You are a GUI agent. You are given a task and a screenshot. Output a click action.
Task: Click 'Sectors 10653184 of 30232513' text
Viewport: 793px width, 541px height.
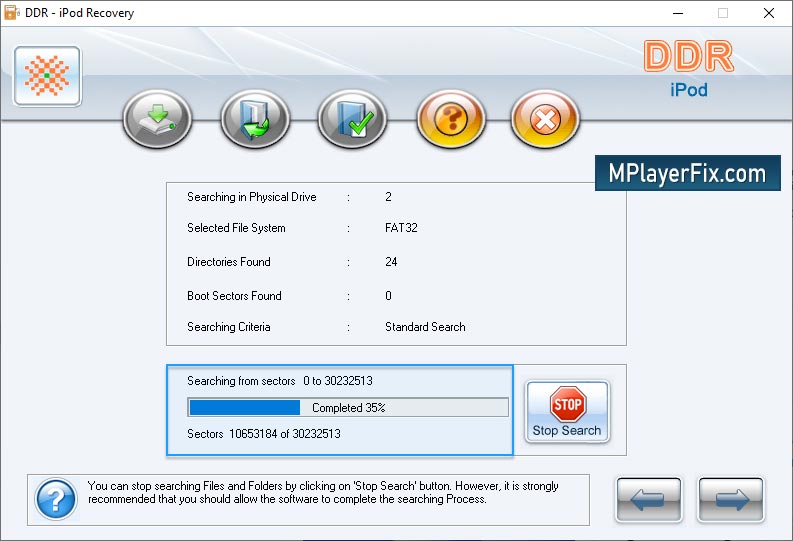(x=263, y=434)
